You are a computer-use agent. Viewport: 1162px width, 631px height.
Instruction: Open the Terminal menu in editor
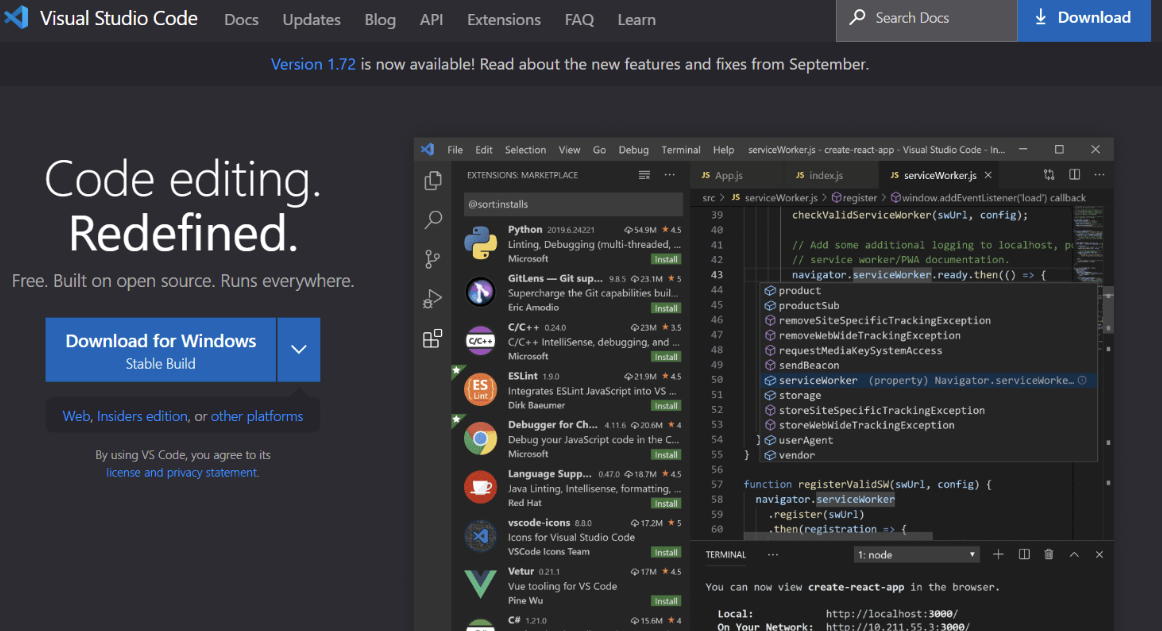point(681,150)
